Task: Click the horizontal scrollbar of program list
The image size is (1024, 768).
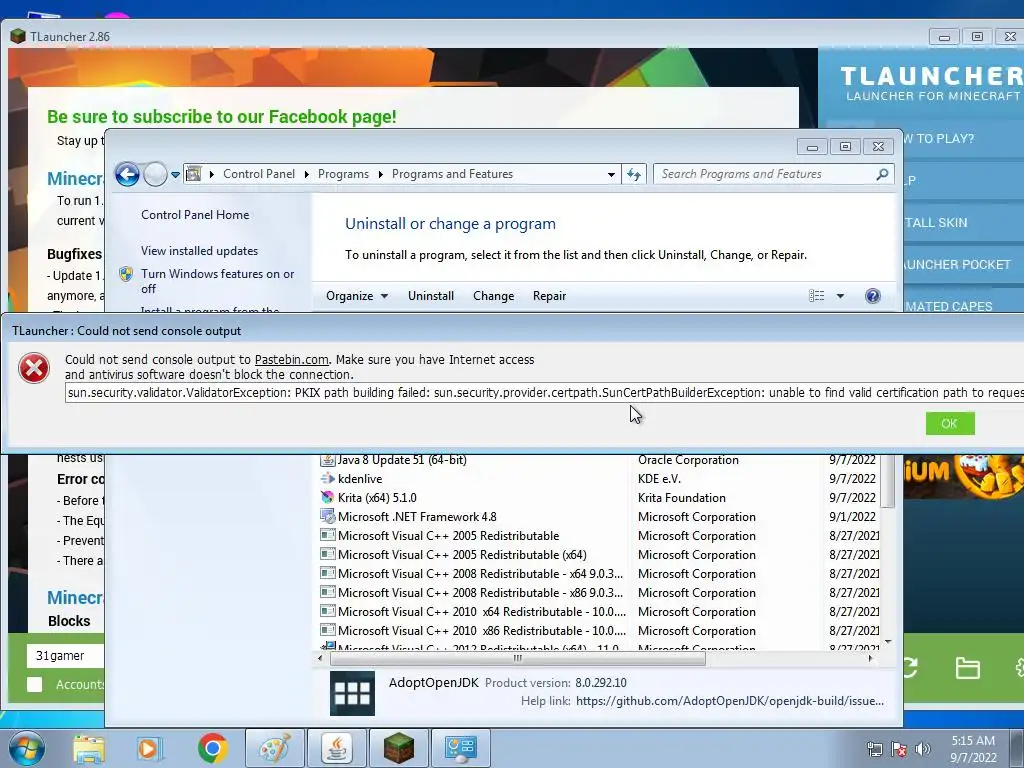Action: tap(517, 658)
